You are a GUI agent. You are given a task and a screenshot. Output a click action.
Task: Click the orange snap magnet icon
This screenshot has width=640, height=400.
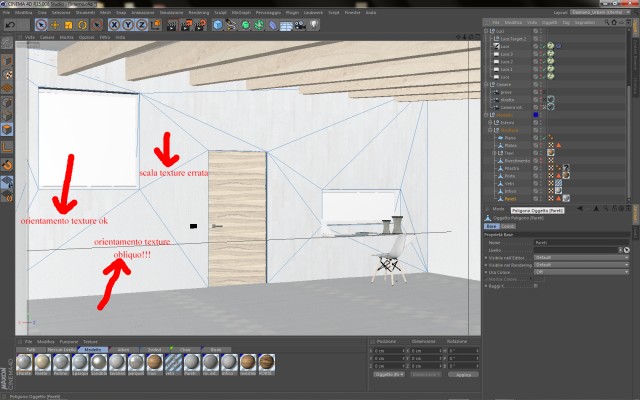7,165
